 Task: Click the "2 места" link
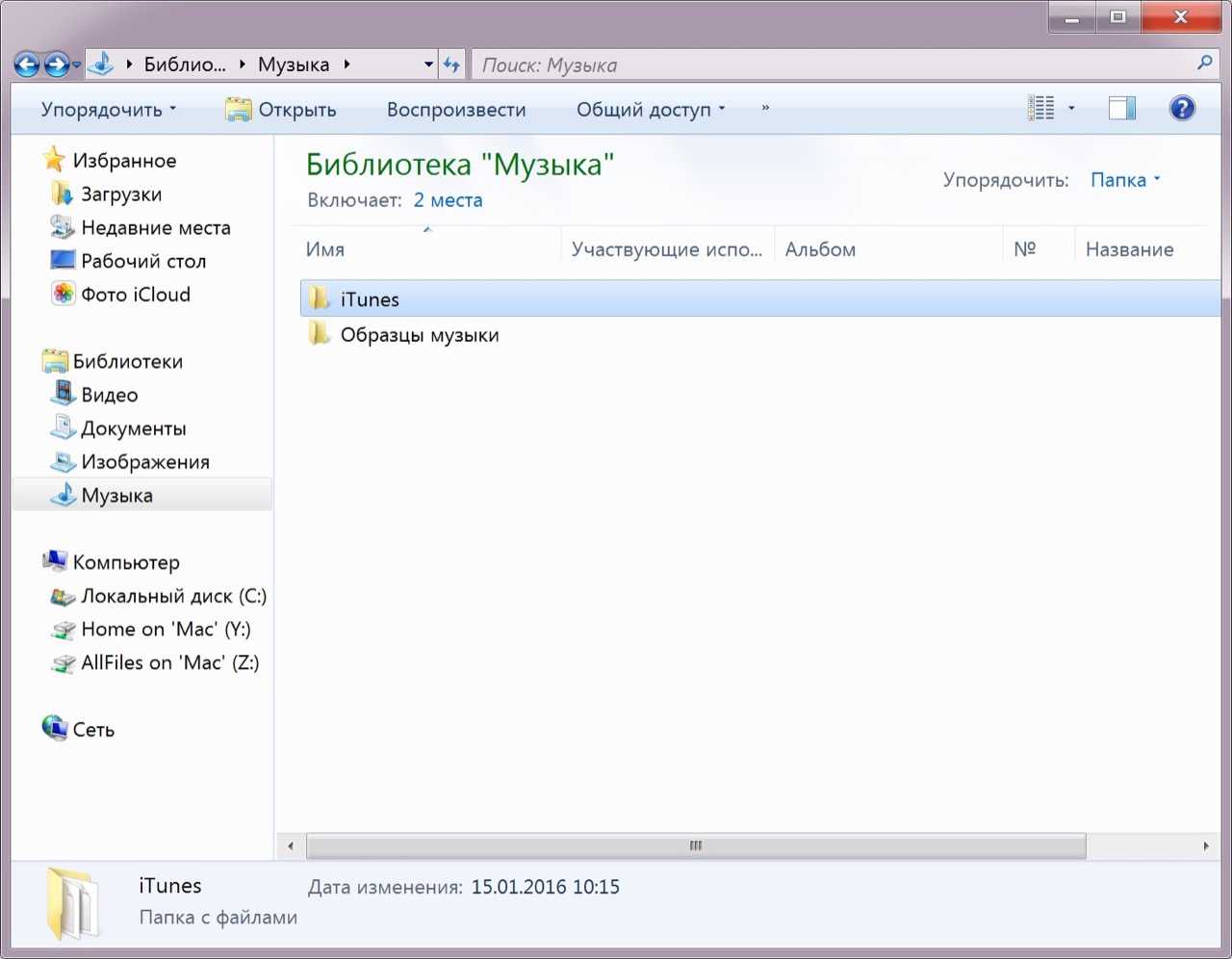point(448,200)
